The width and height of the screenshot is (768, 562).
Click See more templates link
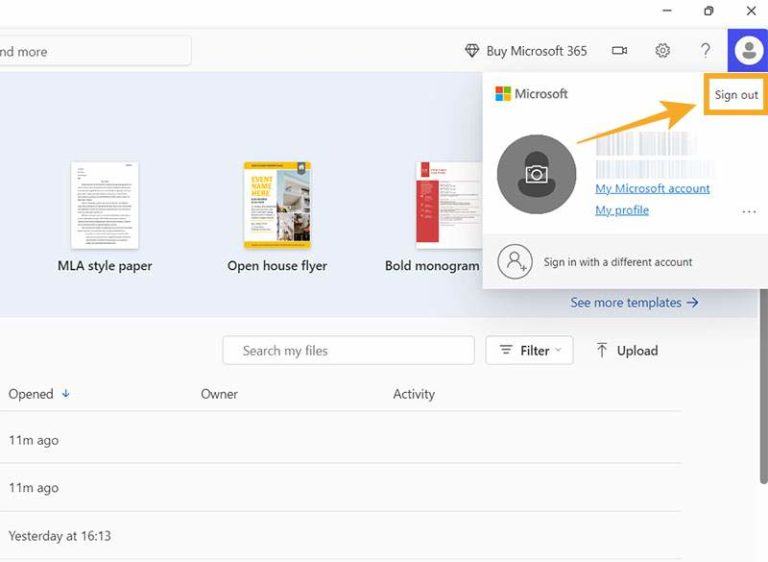tap(634, 302)
